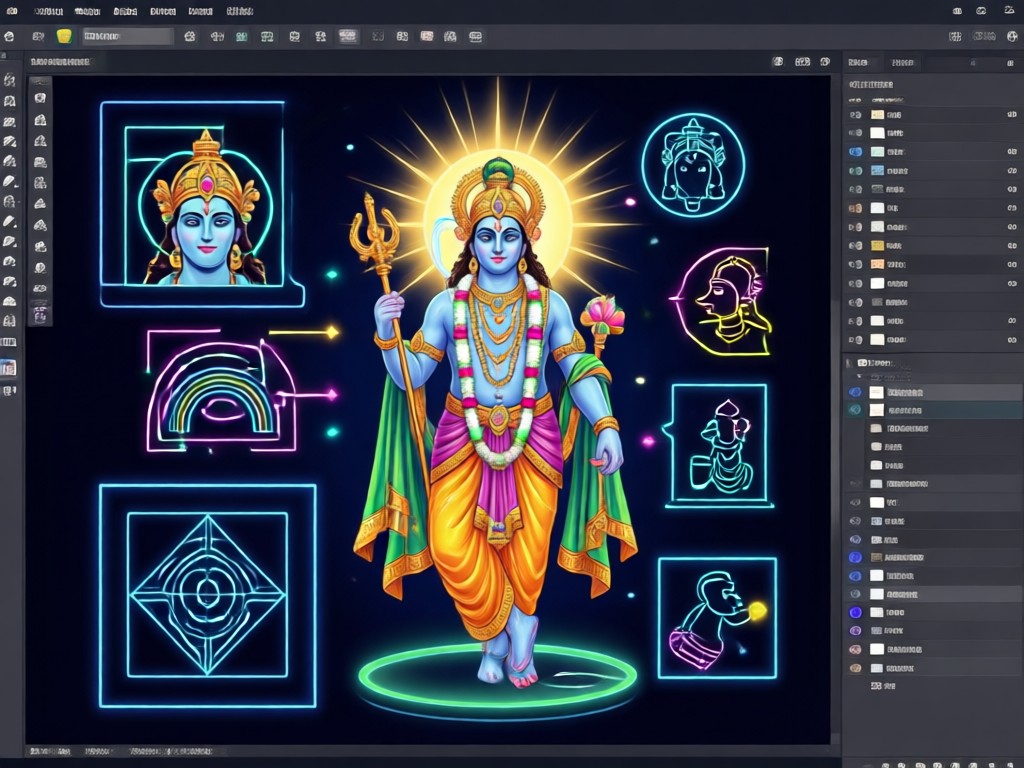The width and height of the screenshot is (1024, 768).
Task: Click the peach-colored icon in the top toolbar
Action: point(426,37)
